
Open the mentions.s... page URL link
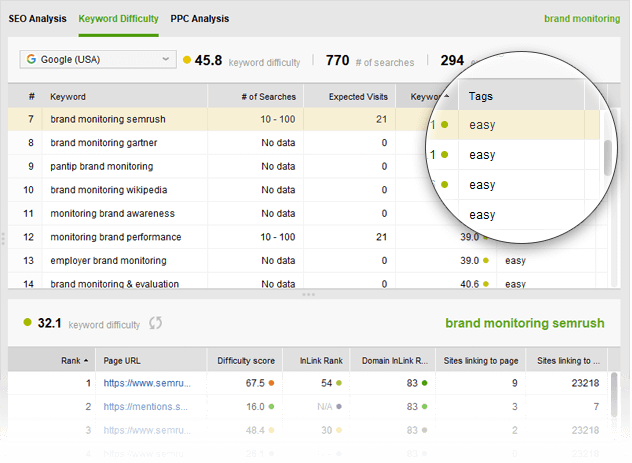click(145, 407)
